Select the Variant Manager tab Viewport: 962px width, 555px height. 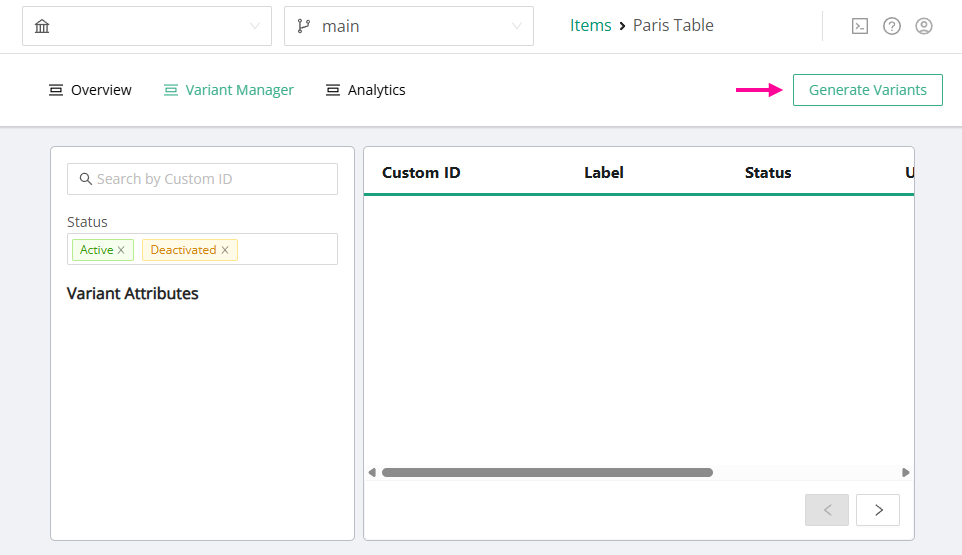[228, 90]
